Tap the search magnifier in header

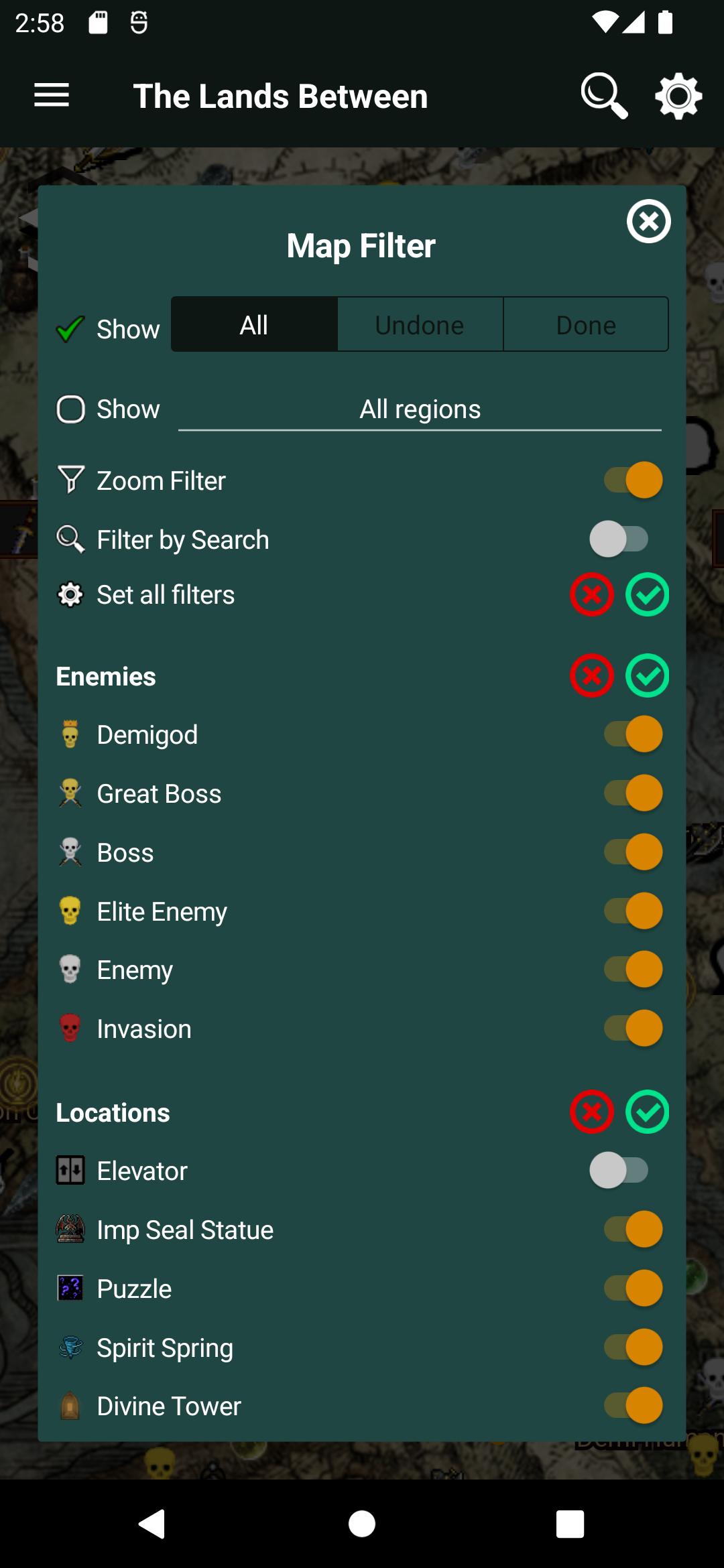pos(604,96)
